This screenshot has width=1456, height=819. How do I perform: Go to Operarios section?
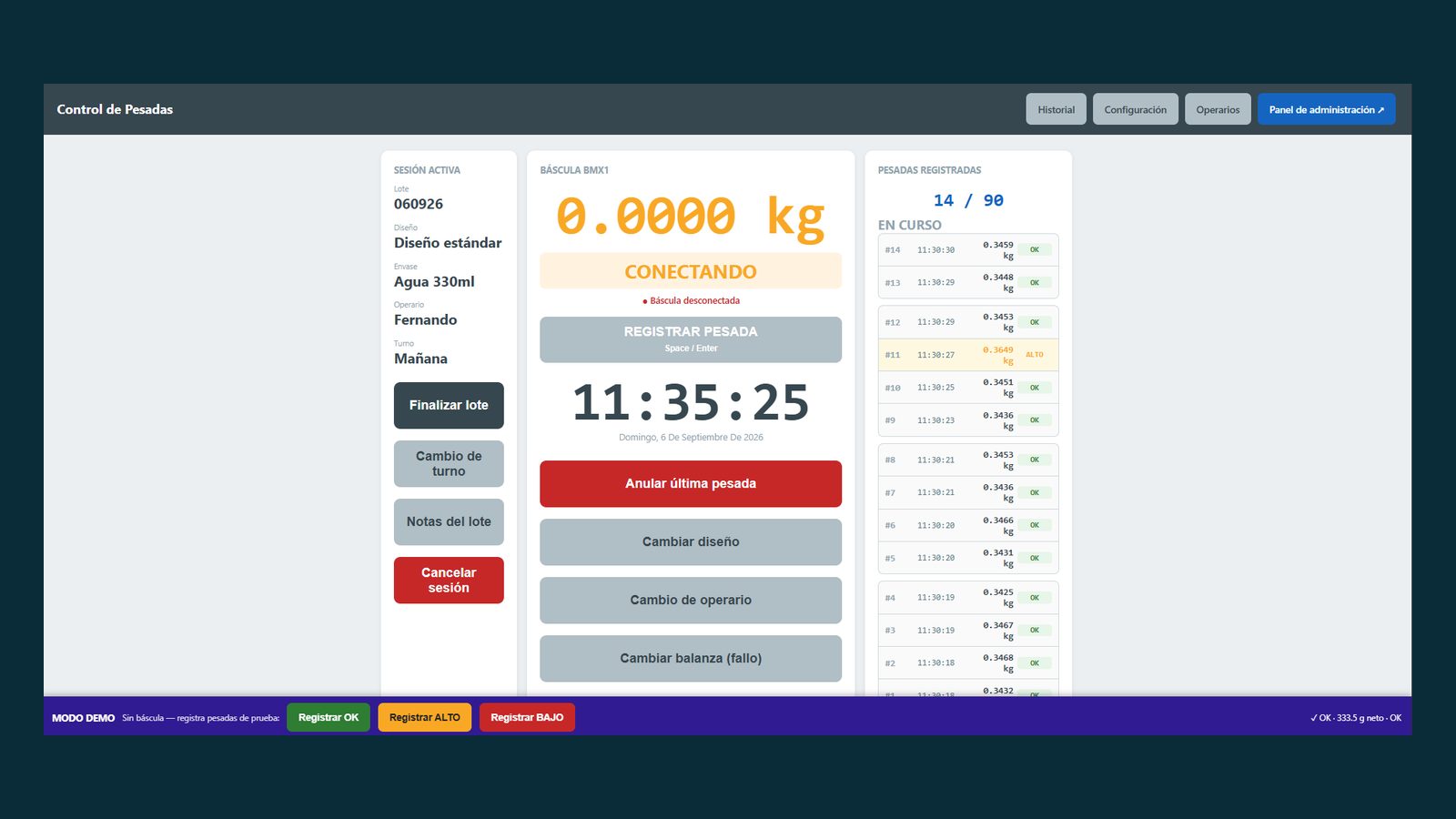tap(1218, 109)
